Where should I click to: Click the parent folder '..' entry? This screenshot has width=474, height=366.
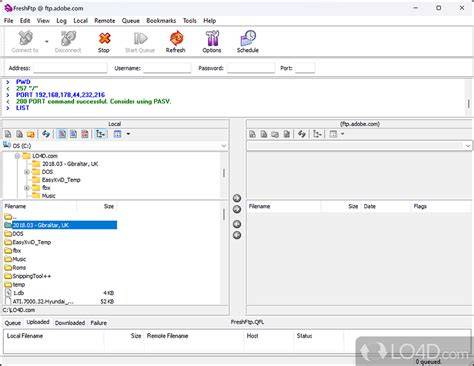click(x=10, y=217)
